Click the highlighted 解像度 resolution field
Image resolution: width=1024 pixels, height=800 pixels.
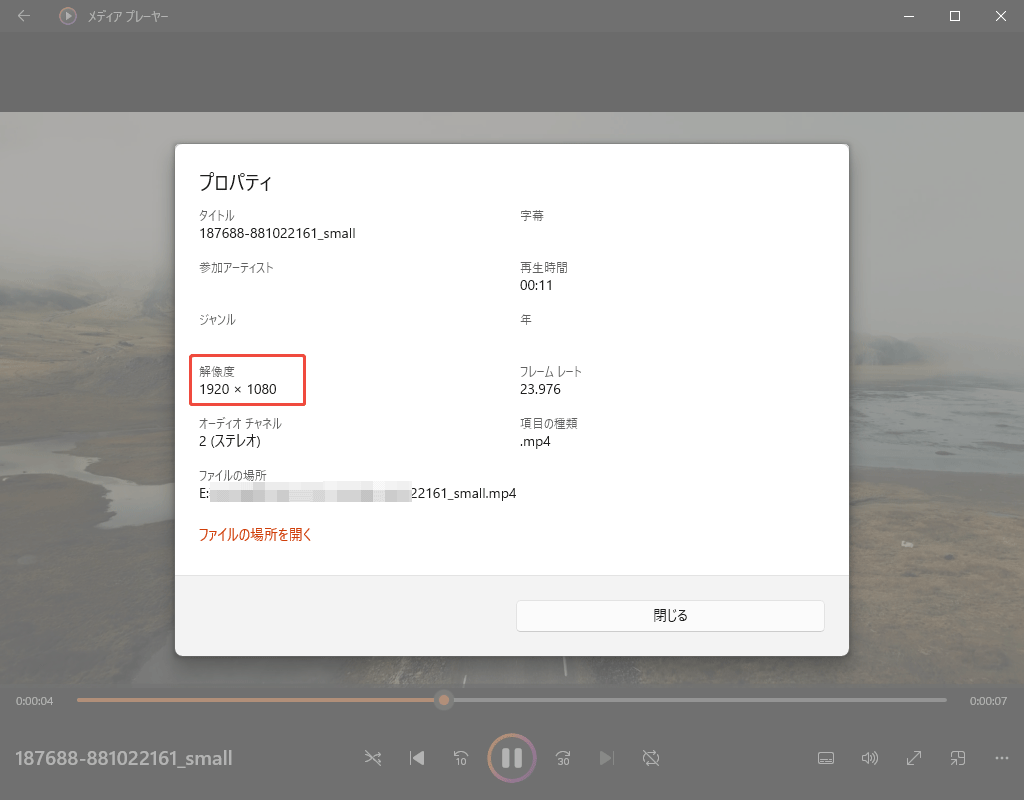(x=247, y=380)
